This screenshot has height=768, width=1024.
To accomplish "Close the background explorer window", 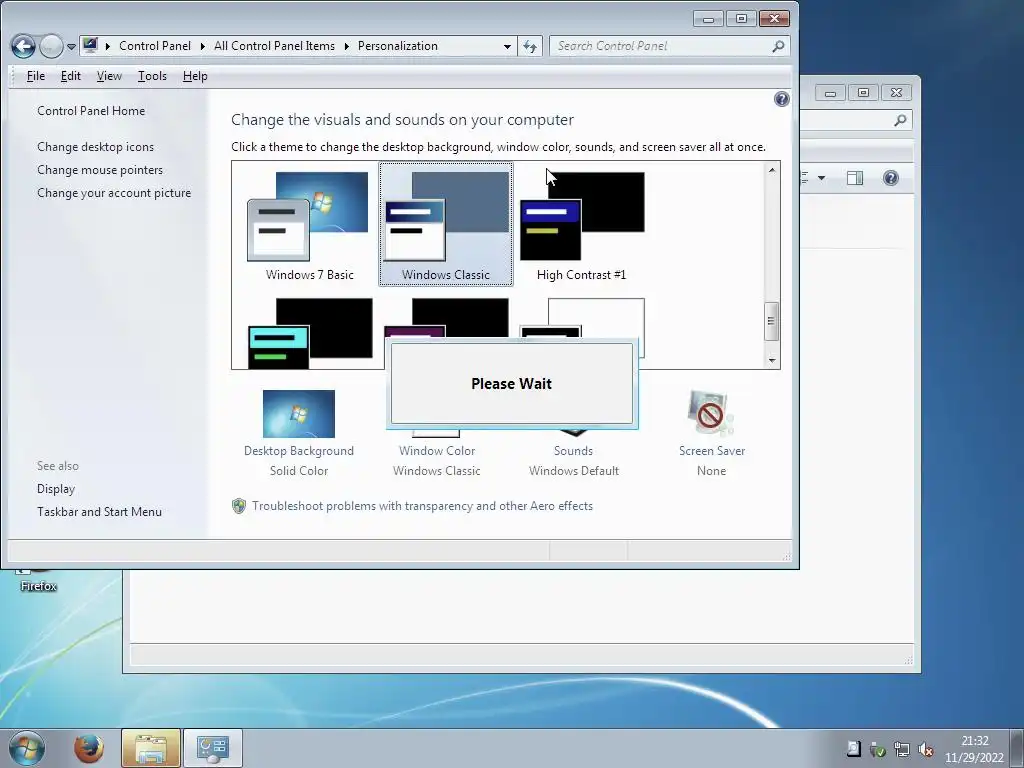I will point(896,93).
